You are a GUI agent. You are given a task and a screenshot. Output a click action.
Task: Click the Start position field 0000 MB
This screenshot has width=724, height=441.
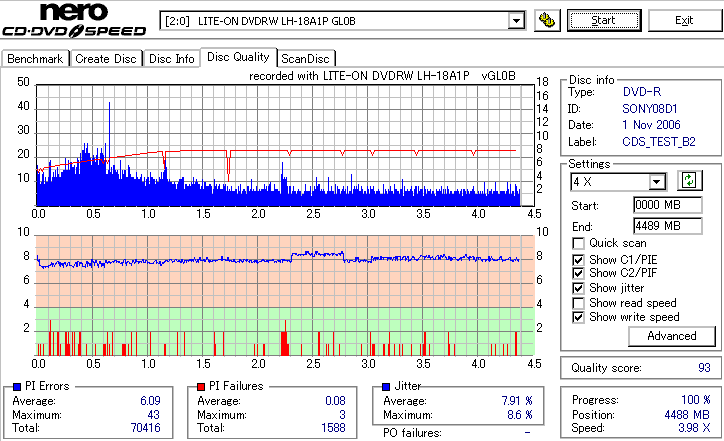pyautogui.click(x=668, y=205)
